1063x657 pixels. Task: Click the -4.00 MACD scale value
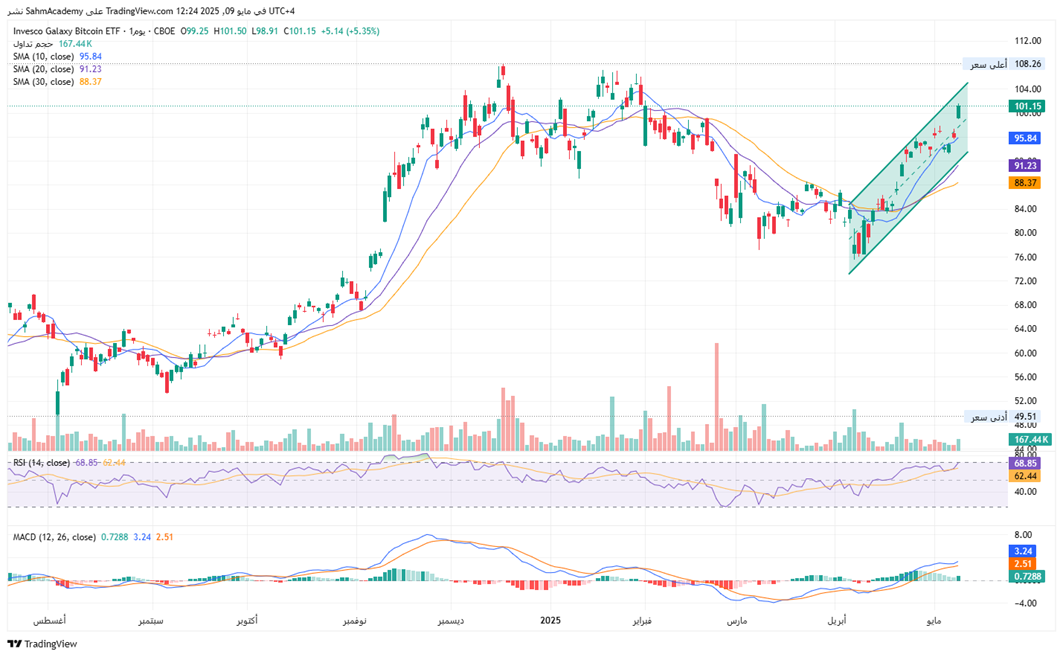click(x=1022, y=603)
